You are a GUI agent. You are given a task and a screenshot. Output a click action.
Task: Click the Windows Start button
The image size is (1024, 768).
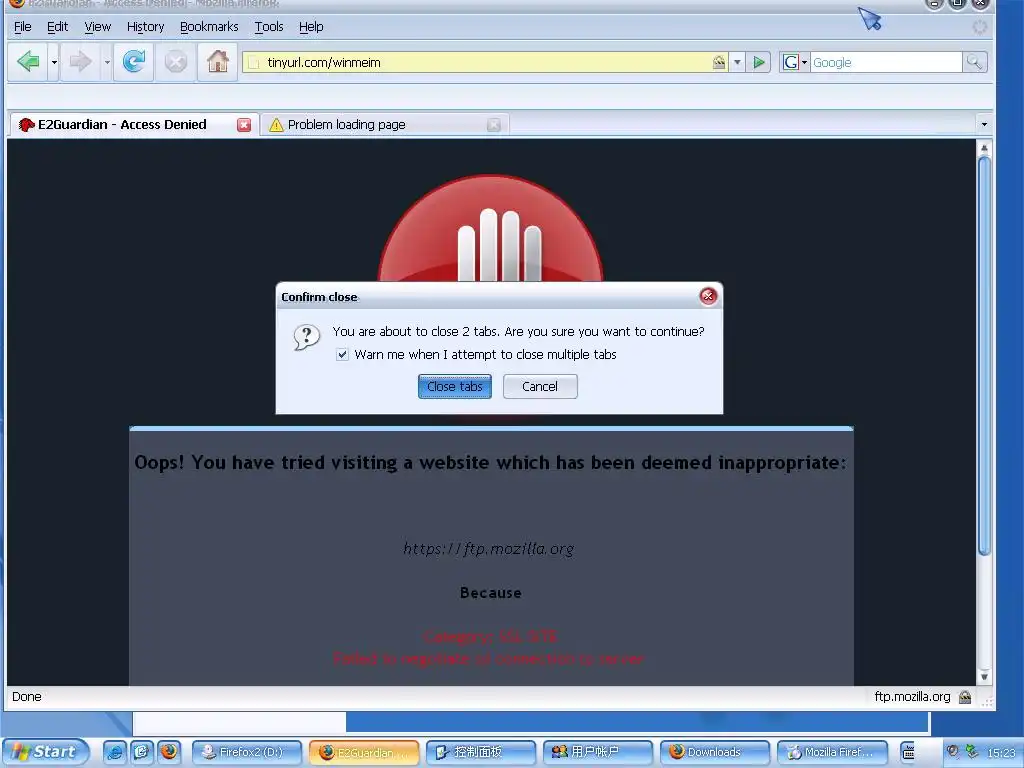point(44,752)
